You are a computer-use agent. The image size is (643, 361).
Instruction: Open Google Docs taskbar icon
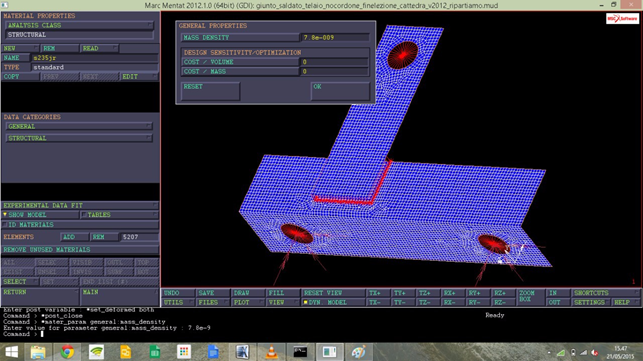[213, 352]
